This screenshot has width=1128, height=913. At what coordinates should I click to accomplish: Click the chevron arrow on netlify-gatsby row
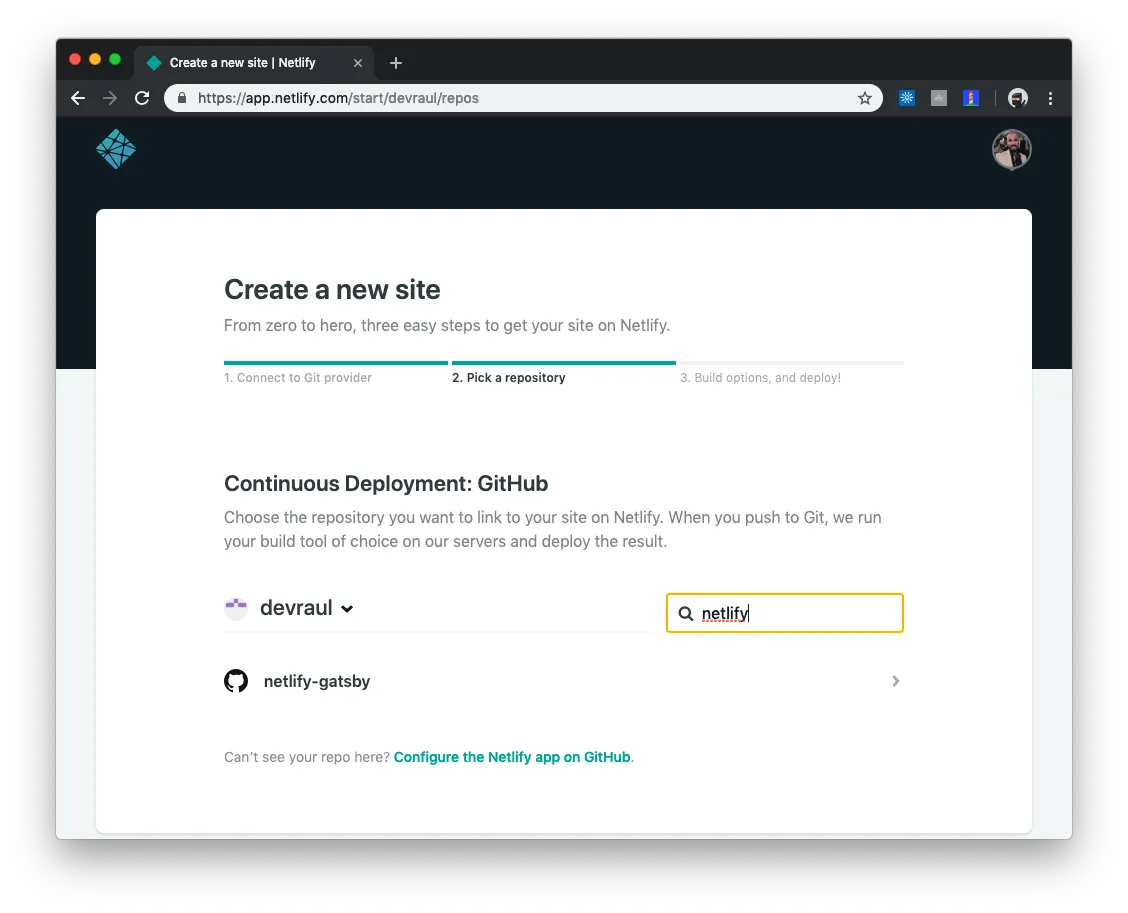896,681
